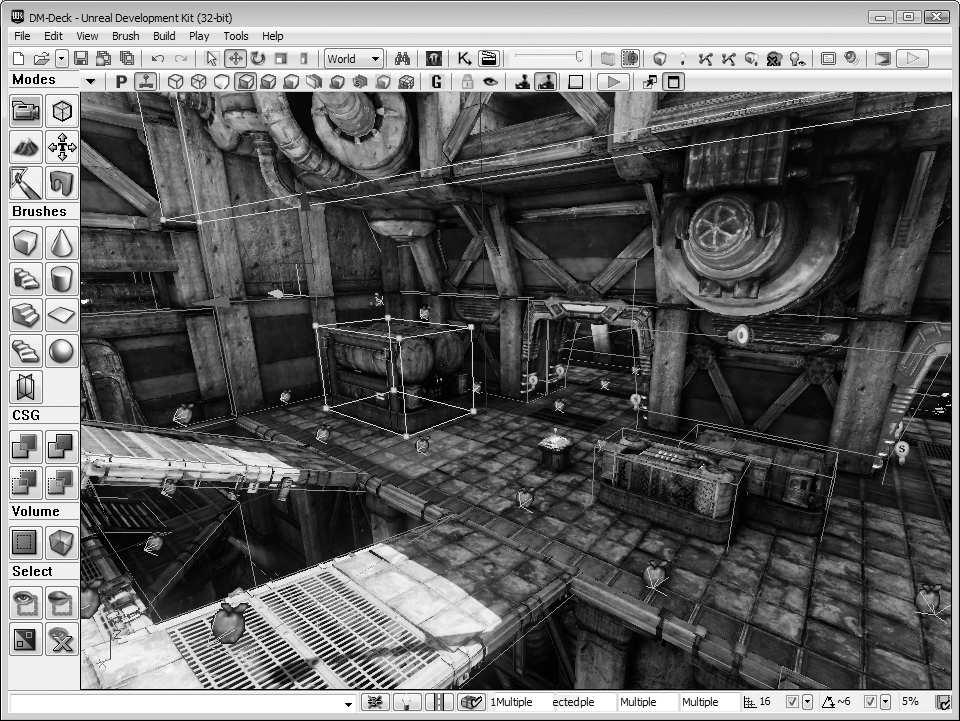Select brush wireframe view mode
960x721 pixels.
(x=176, y=81)
